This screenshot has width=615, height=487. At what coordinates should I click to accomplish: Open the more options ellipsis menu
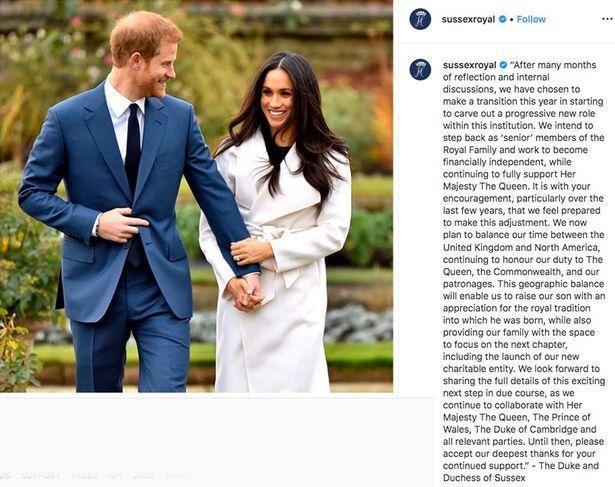click(x=608, y=19)
